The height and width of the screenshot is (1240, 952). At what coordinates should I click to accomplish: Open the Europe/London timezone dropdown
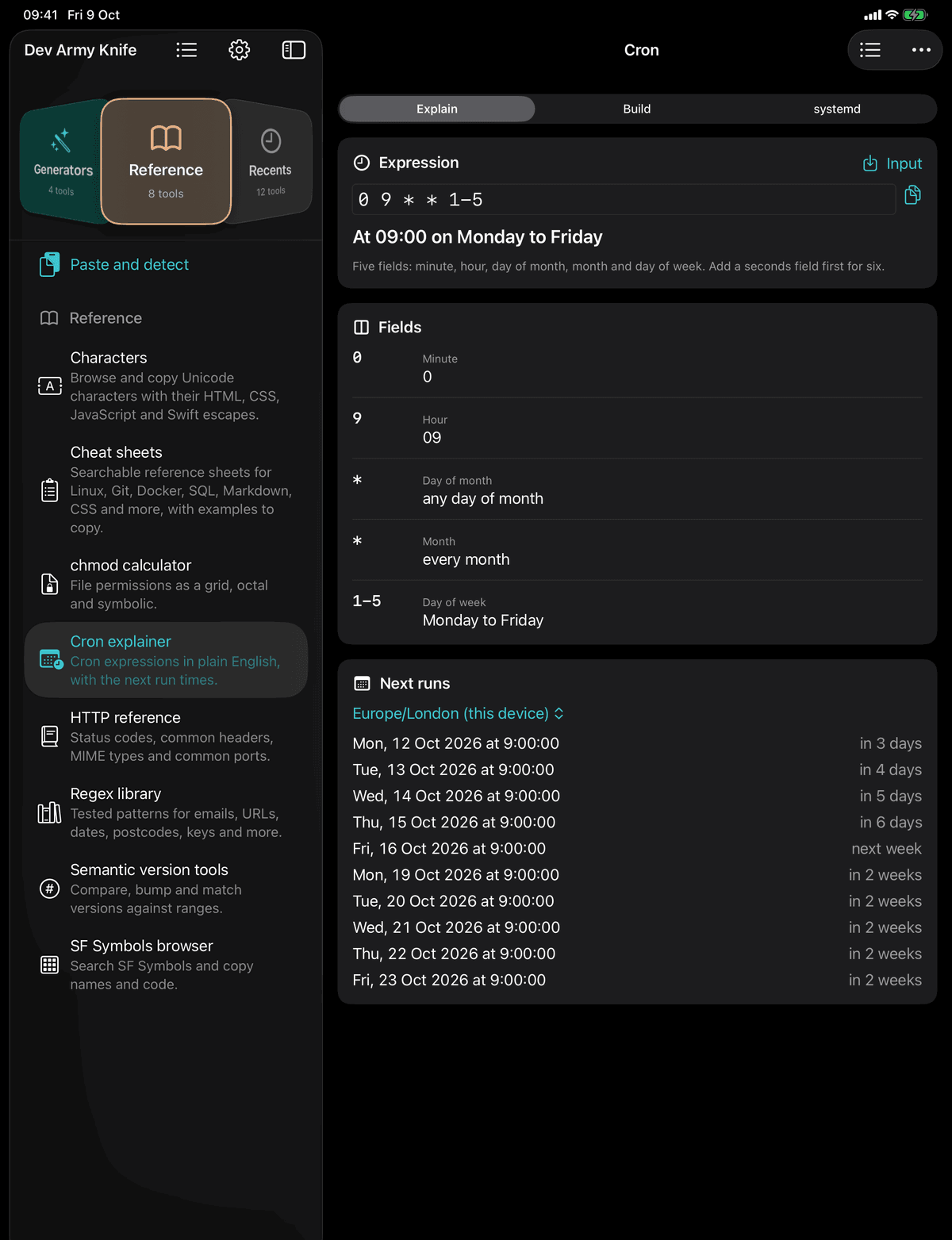pyautogui.click(x=459, y=713)
